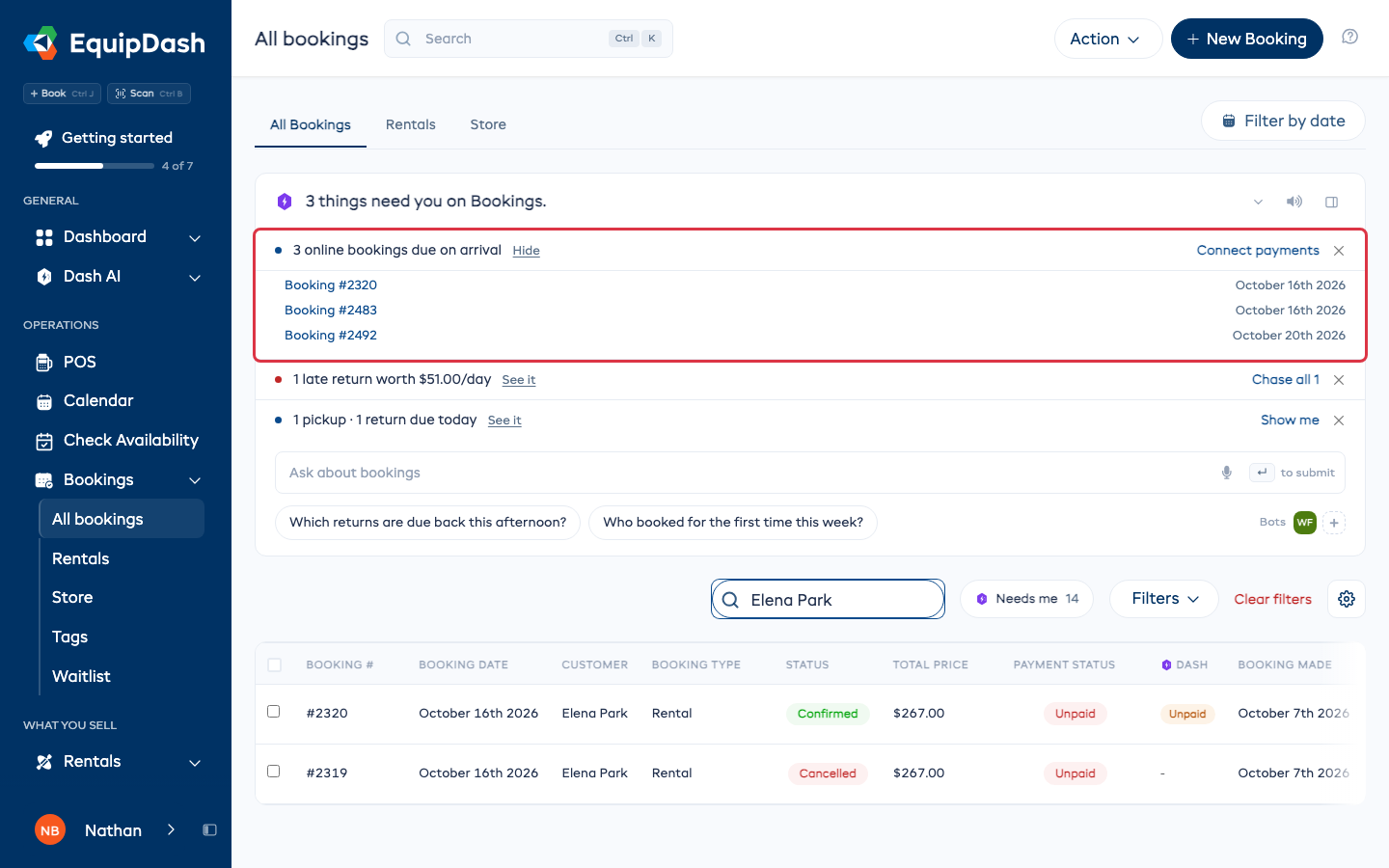Screen dimensions: 1389x868
Task: Open Booking #2492 link
Action: (331, 335)
